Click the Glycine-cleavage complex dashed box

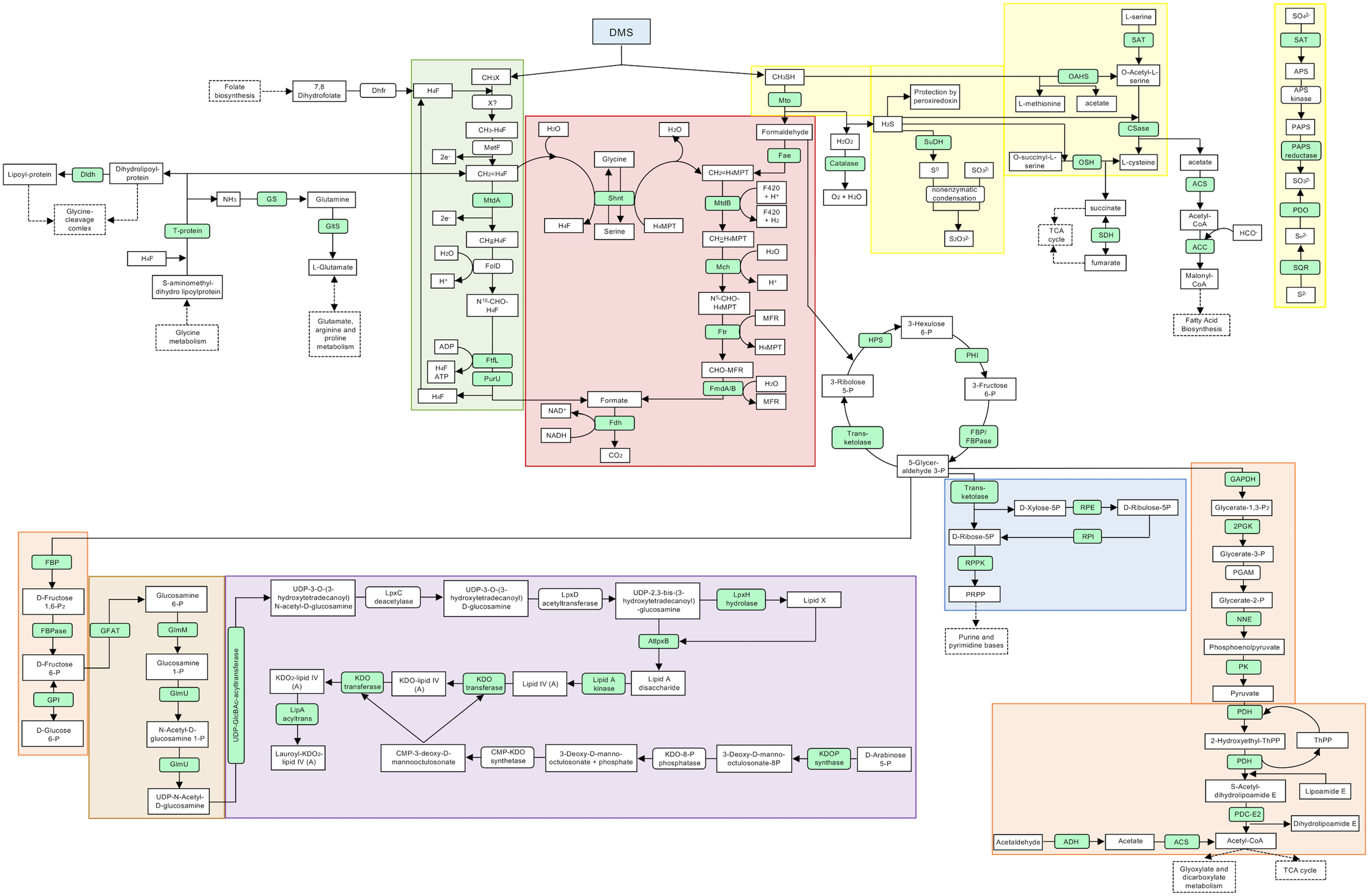(x=79, y=219)
